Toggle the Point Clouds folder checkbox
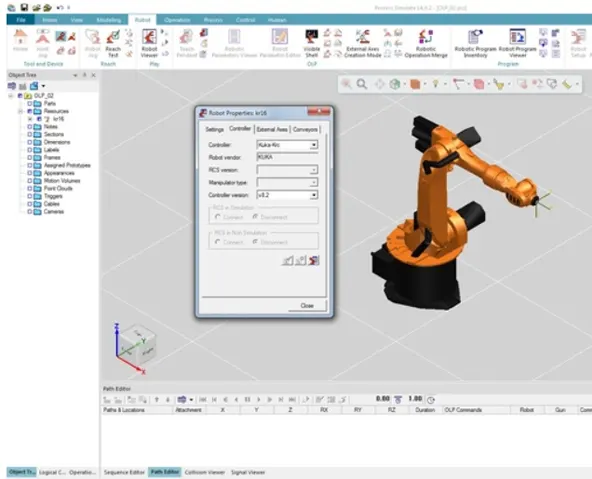Screen dimensions: 592x479 tap(29, 188)
